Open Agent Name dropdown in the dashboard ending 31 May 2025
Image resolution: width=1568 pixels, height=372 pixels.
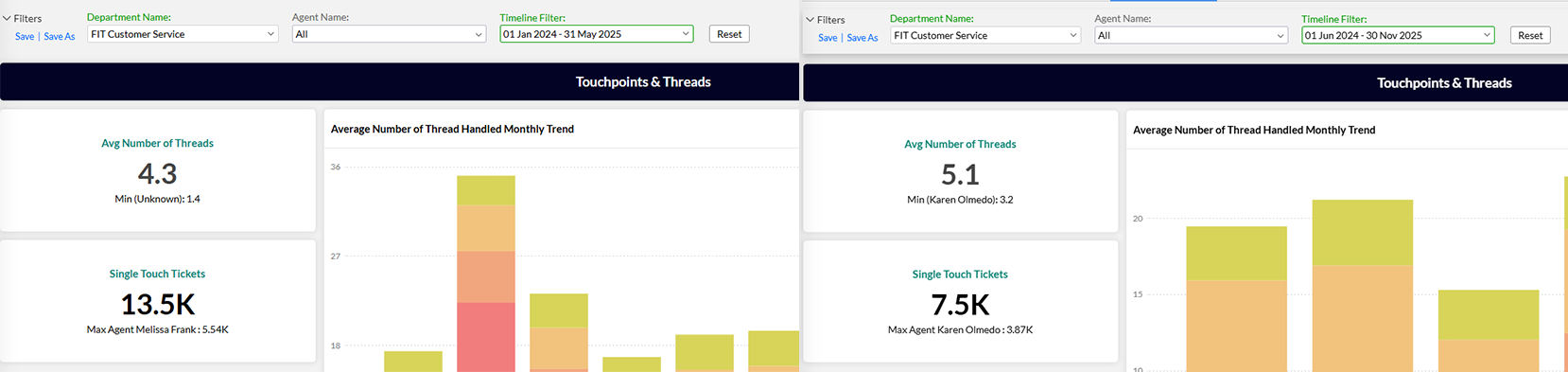(x=389, y=34)
